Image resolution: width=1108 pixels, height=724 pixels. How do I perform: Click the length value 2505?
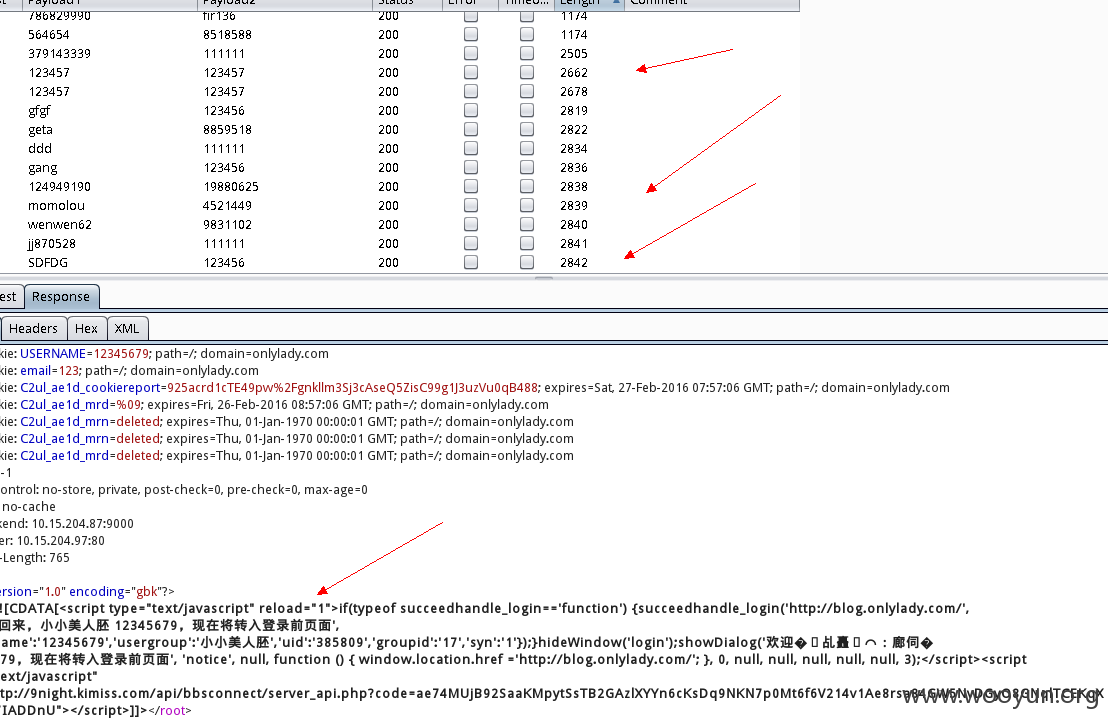(574, 54)
